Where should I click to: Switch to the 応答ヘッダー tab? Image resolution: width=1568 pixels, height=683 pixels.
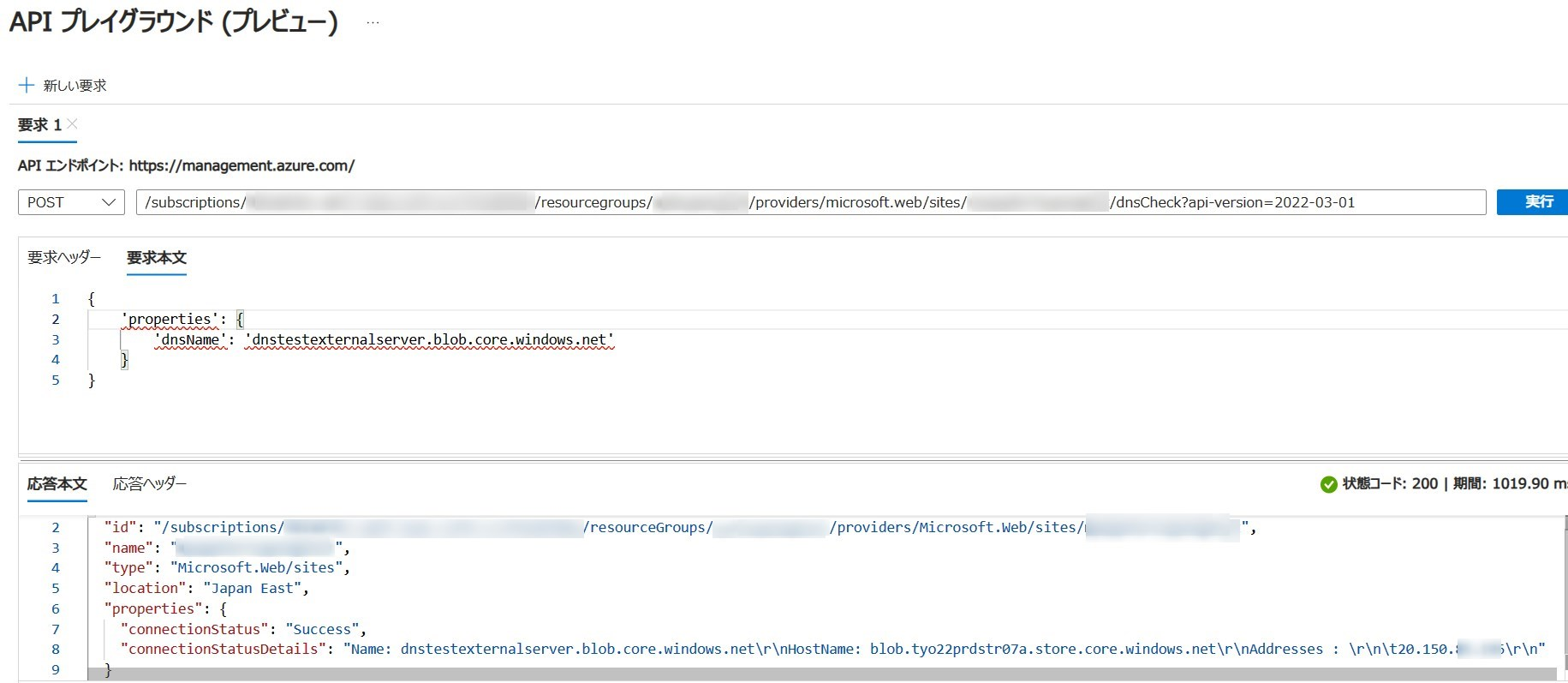(149, 484)
